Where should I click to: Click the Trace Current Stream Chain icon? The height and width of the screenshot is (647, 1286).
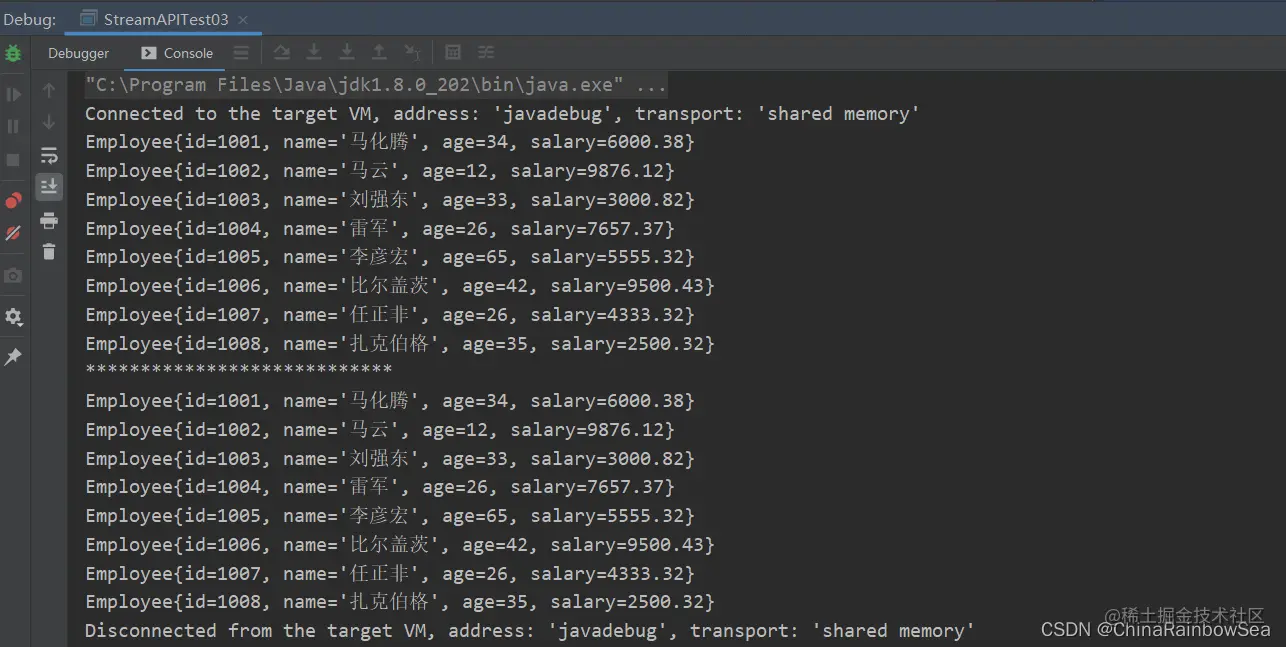tap(486, 52)
